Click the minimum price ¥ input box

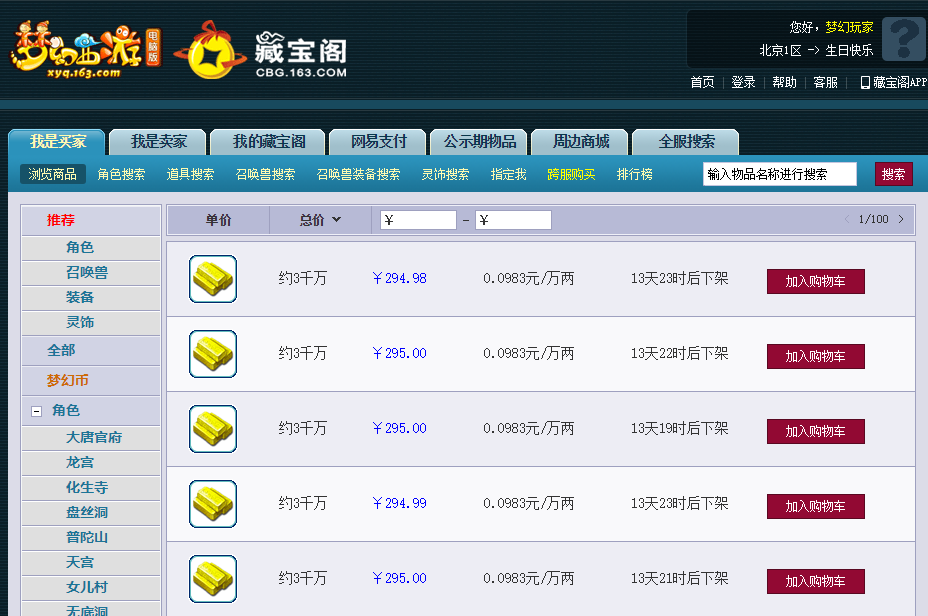(418, 220)
